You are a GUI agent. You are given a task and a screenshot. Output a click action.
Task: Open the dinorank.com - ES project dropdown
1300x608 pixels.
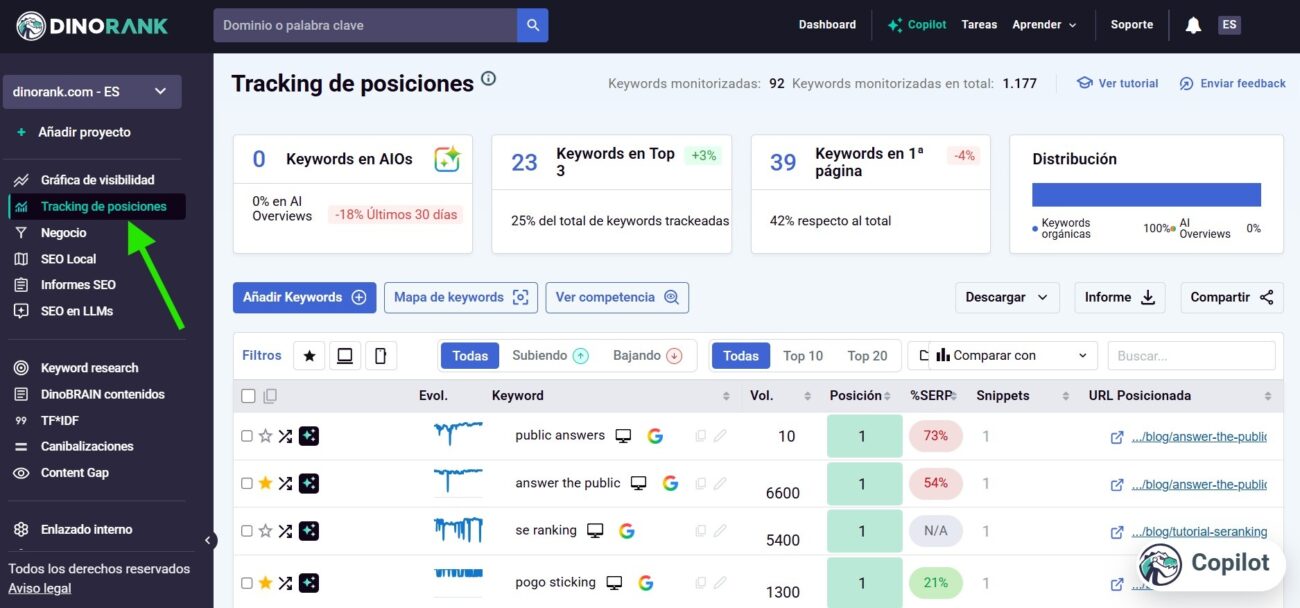pyautogui.click(x=92, y=91)
